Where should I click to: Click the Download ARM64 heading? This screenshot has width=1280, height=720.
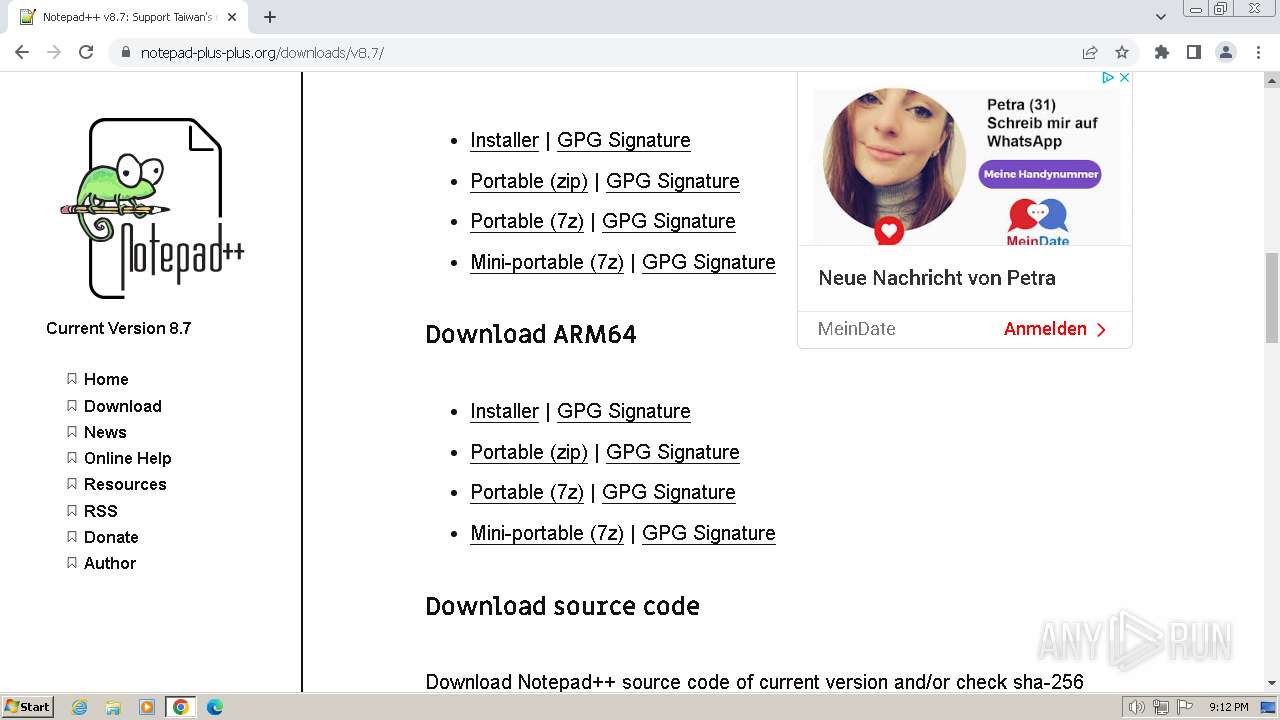pos(531,334)
